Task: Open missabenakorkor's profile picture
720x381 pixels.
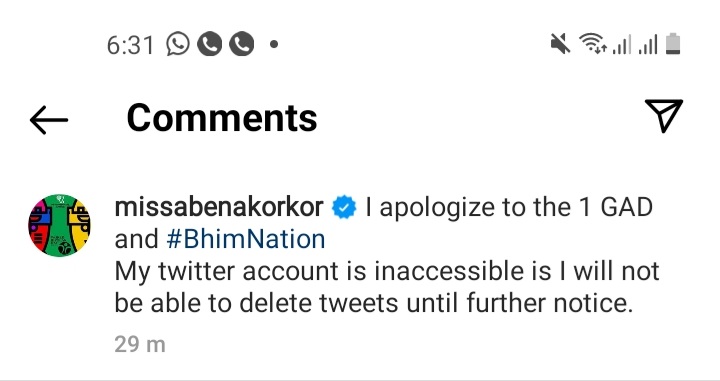Action: [60, 225]
